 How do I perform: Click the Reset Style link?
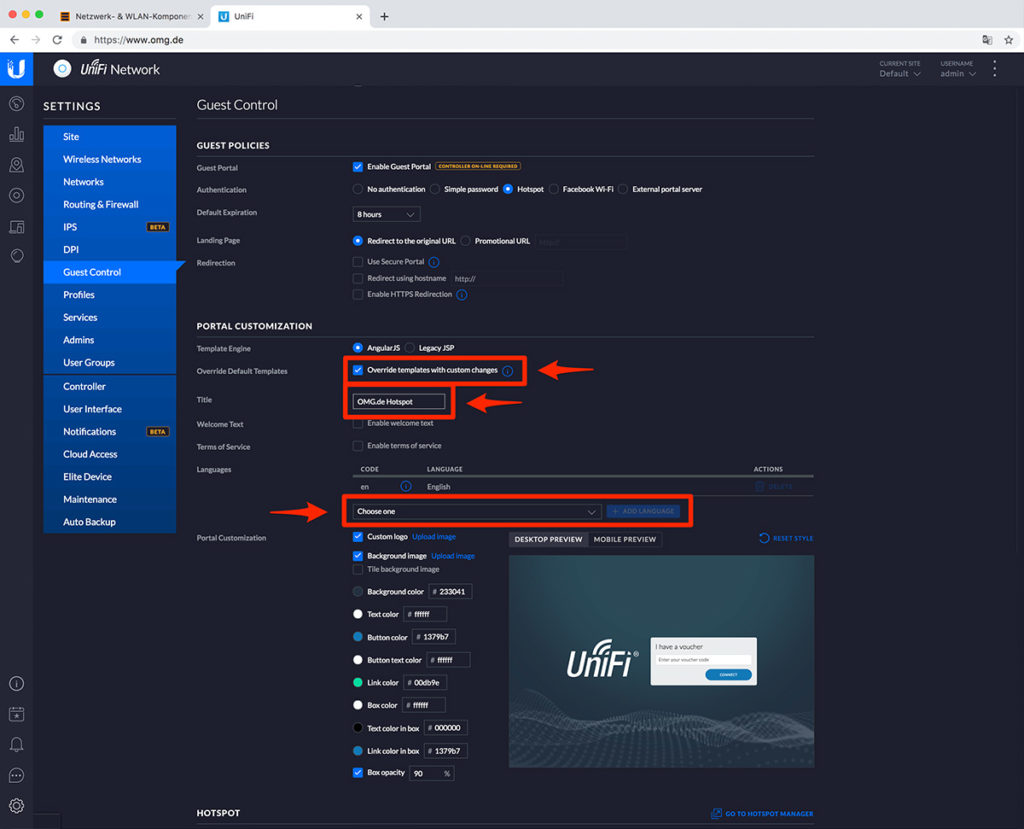point(786,538)
